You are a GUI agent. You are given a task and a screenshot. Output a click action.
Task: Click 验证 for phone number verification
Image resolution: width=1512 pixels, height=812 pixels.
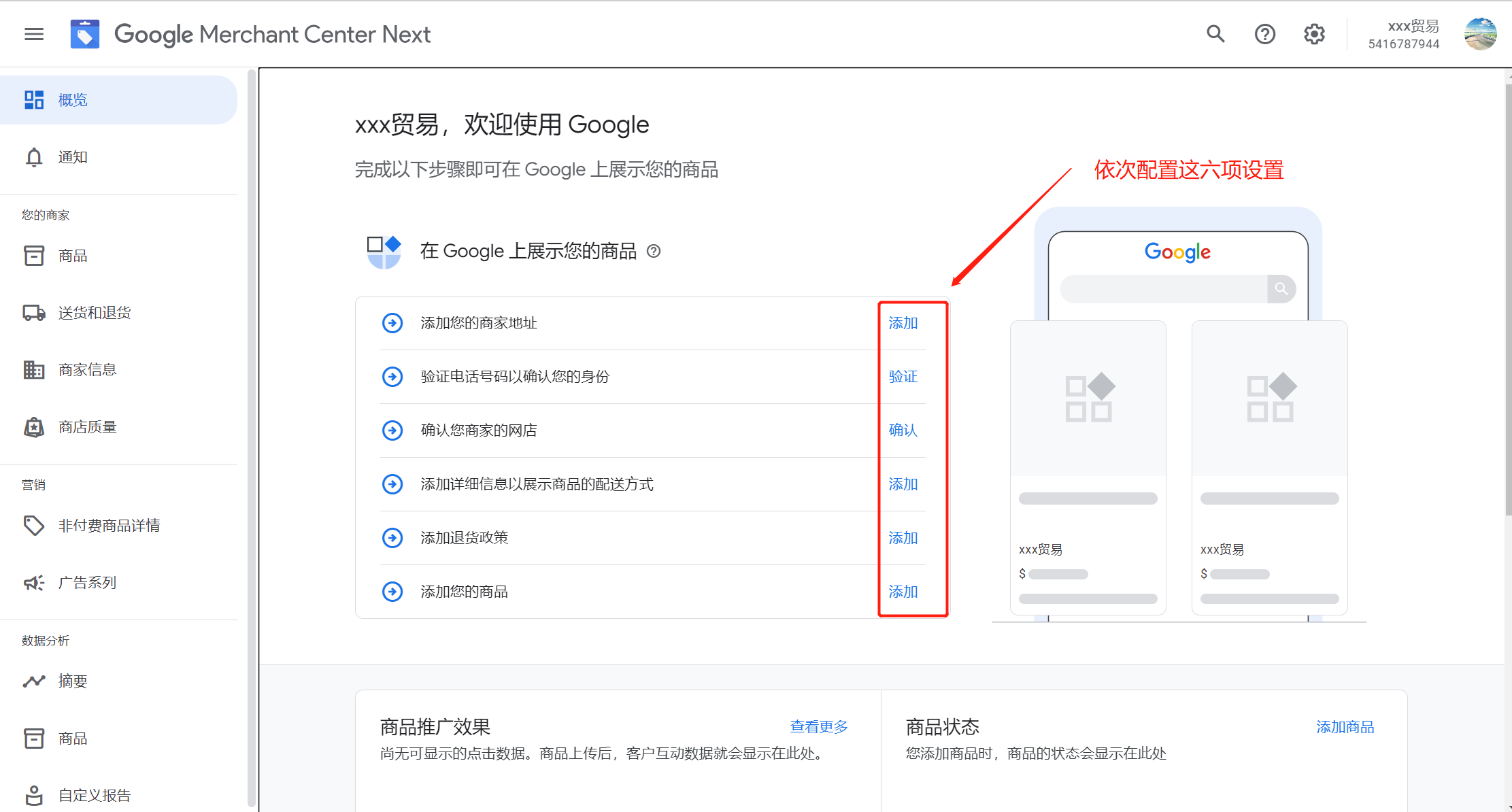pyautogui.click(x=903, y=377)
